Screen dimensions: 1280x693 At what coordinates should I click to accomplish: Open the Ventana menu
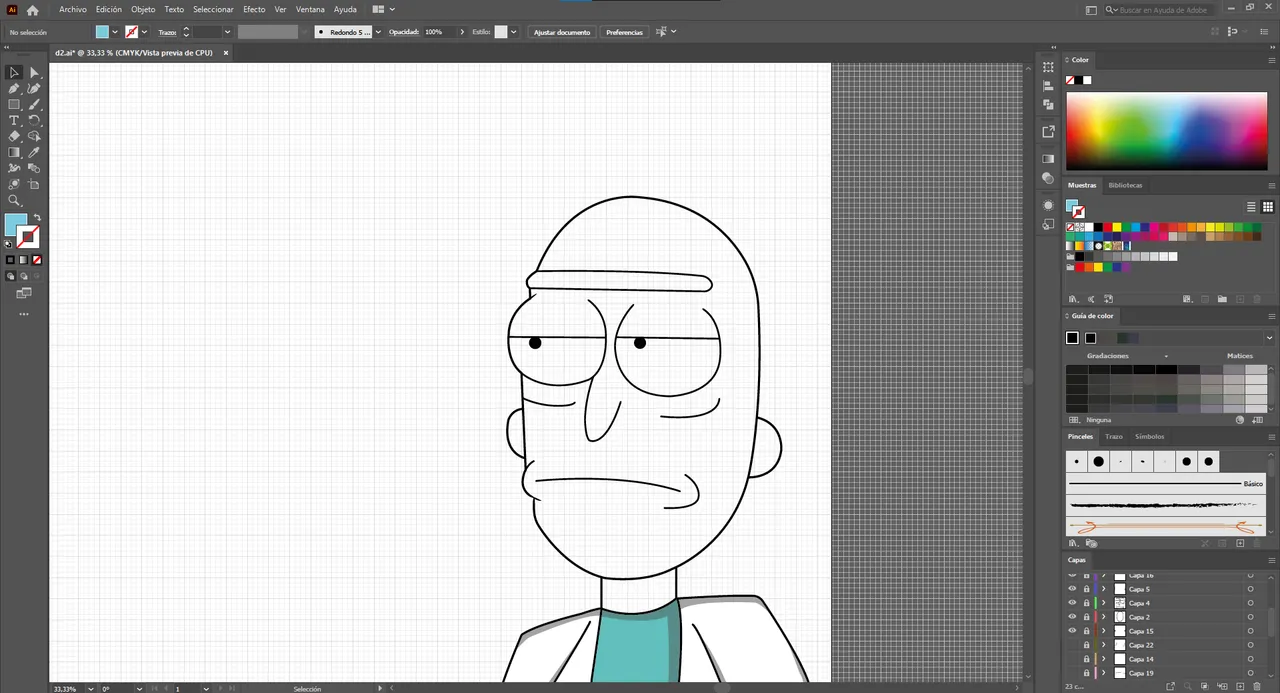pos(310,9)
